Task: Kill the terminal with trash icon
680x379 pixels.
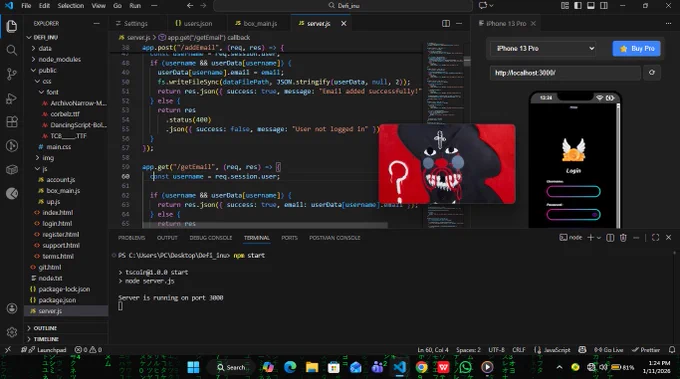Action: (623, 238)
